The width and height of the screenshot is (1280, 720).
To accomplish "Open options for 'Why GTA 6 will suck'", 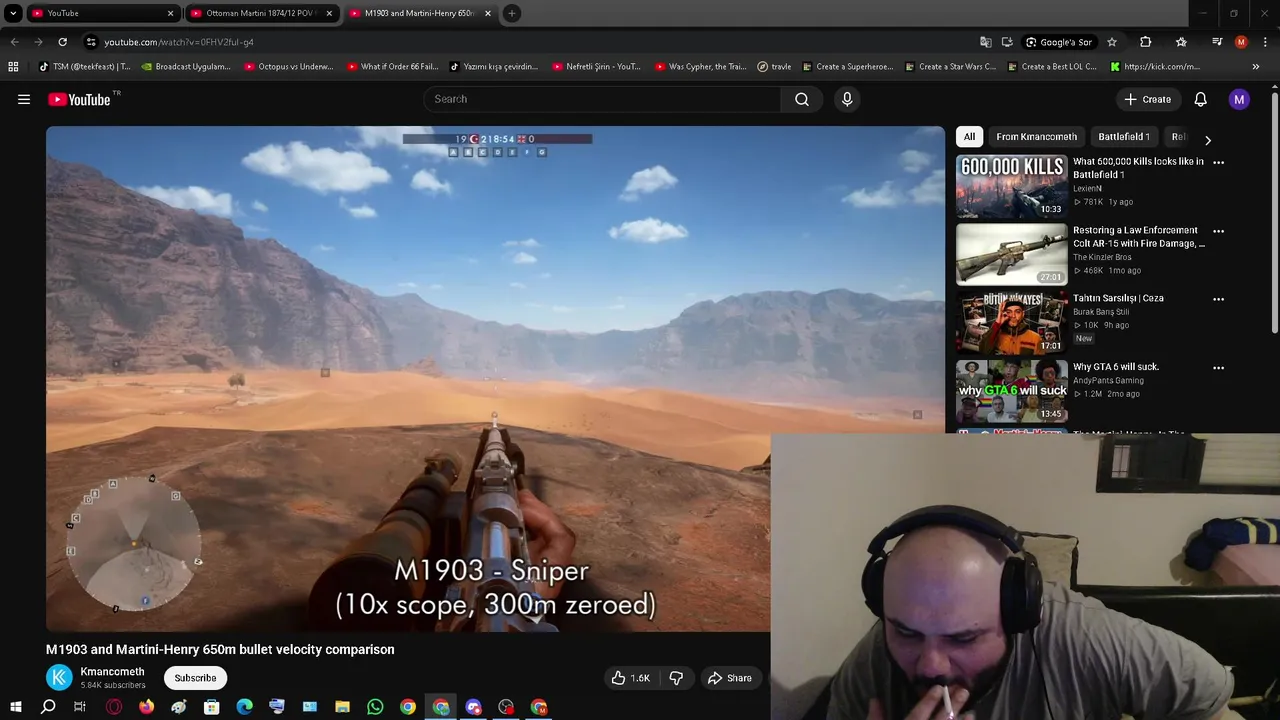I will click(1218, 368).
